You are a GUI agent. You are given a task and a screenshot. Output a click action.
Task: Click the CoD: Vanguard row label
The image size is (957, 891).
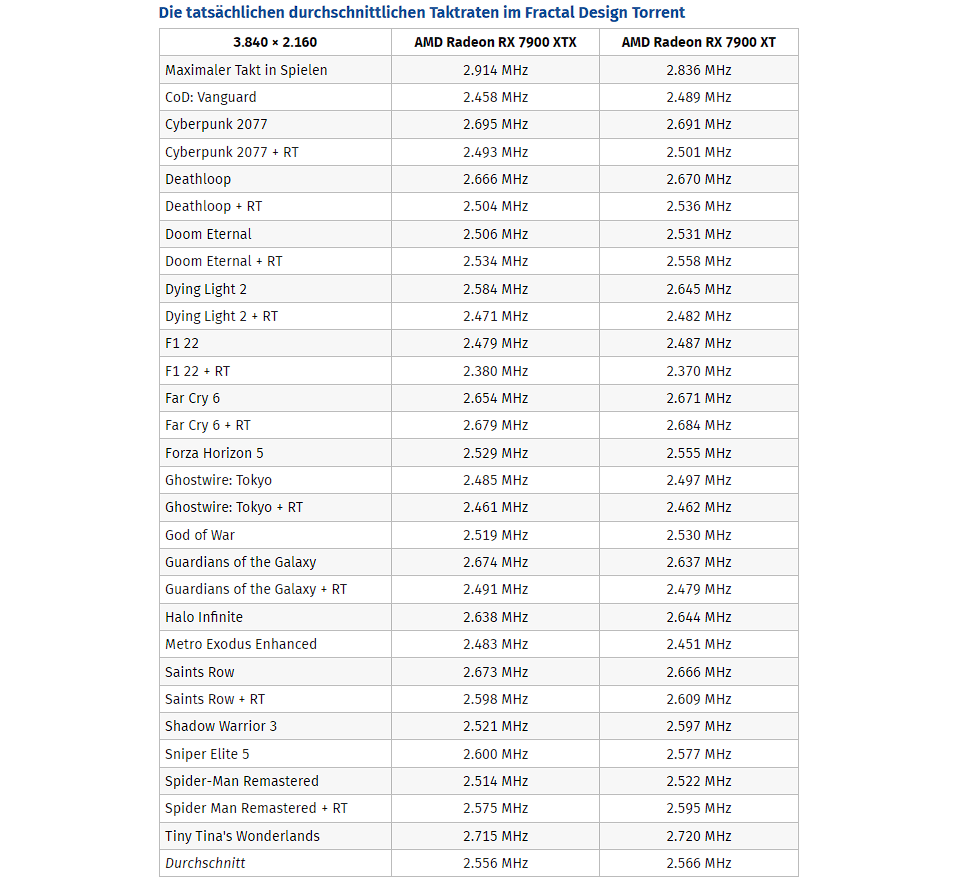(x=211, y=98)
